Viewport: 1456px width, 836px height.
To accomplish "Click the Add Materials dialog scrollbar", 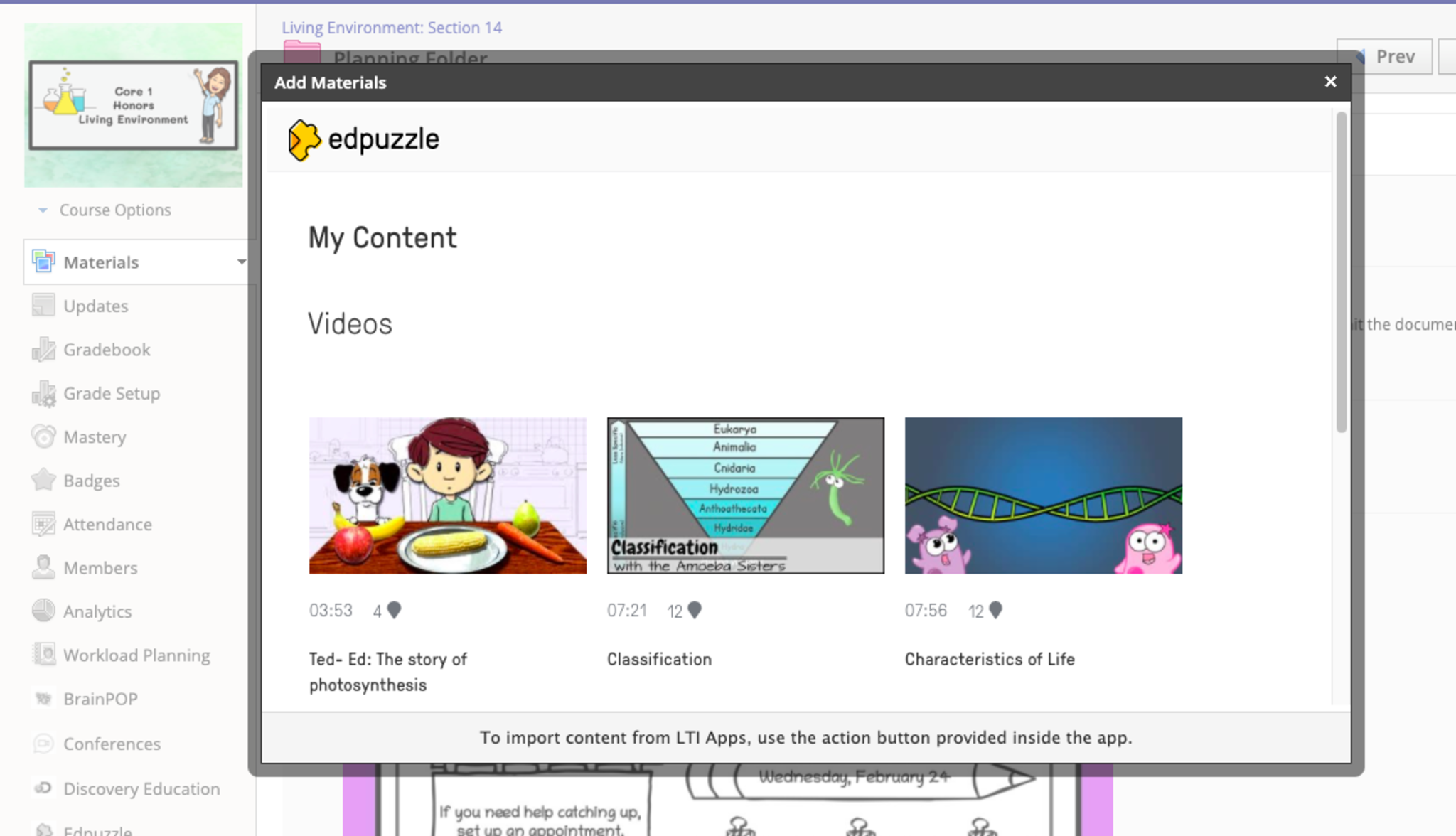I will pyautogui.click(x=1341, y=272).
